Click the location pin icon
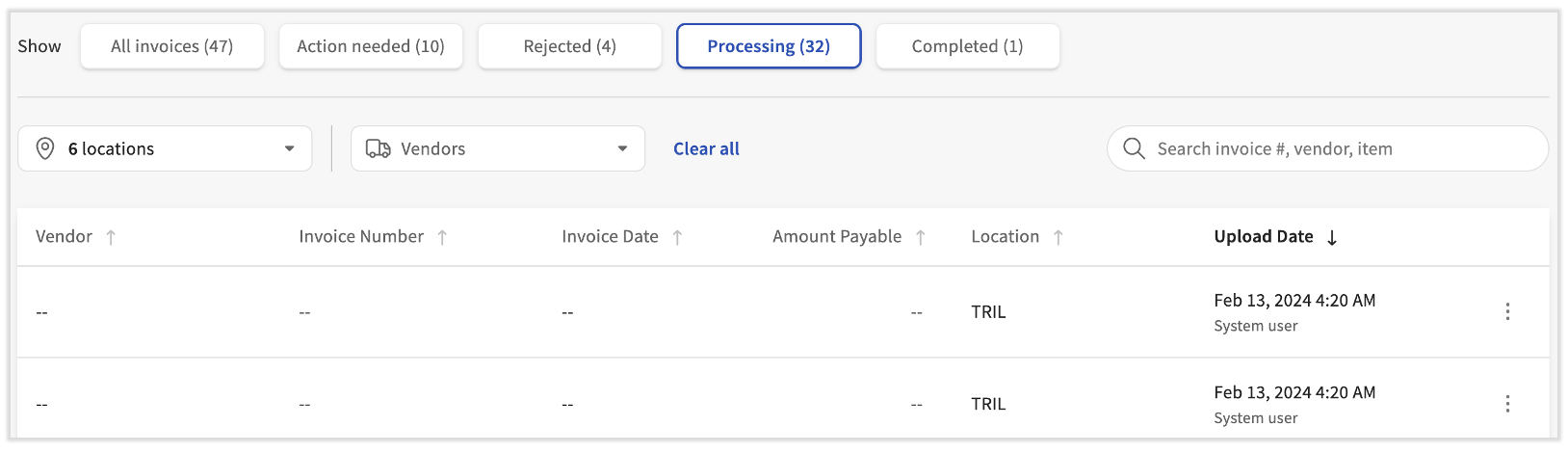The height and width of the screenshot is (453, 1568). coord(44,148)
